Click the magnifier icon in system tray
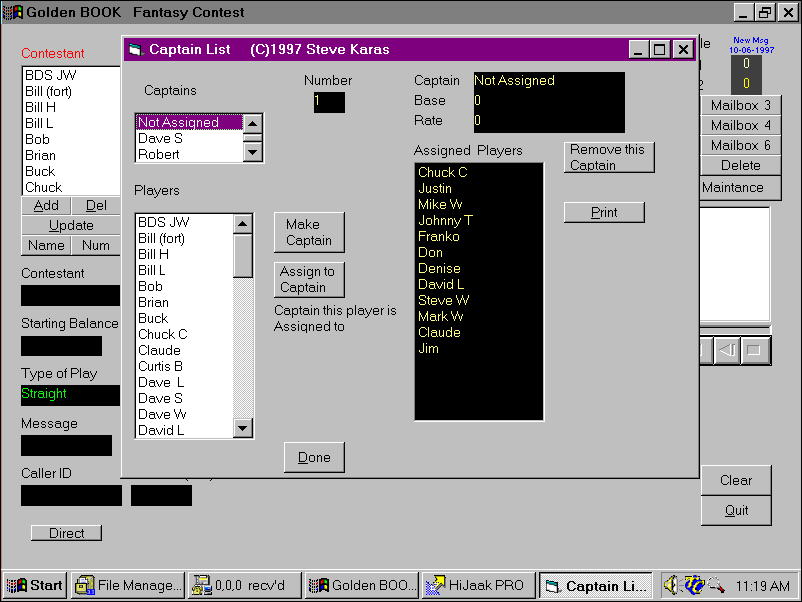Screen dimensions: 802x602 tap(716, 585)
